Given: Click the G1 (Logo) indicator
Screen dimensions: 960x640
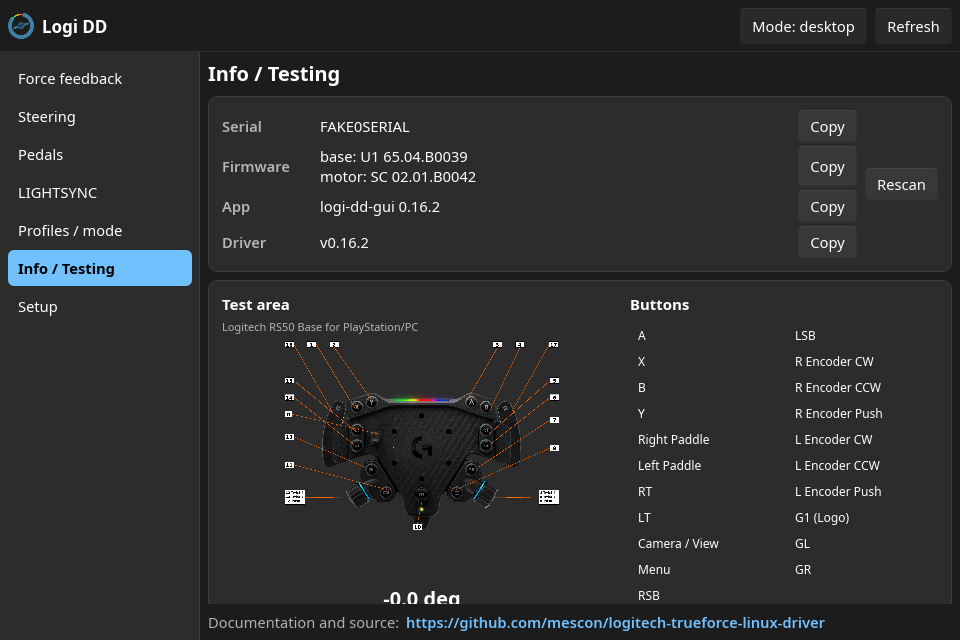Looking at the screenshot, I should point(822,518).
